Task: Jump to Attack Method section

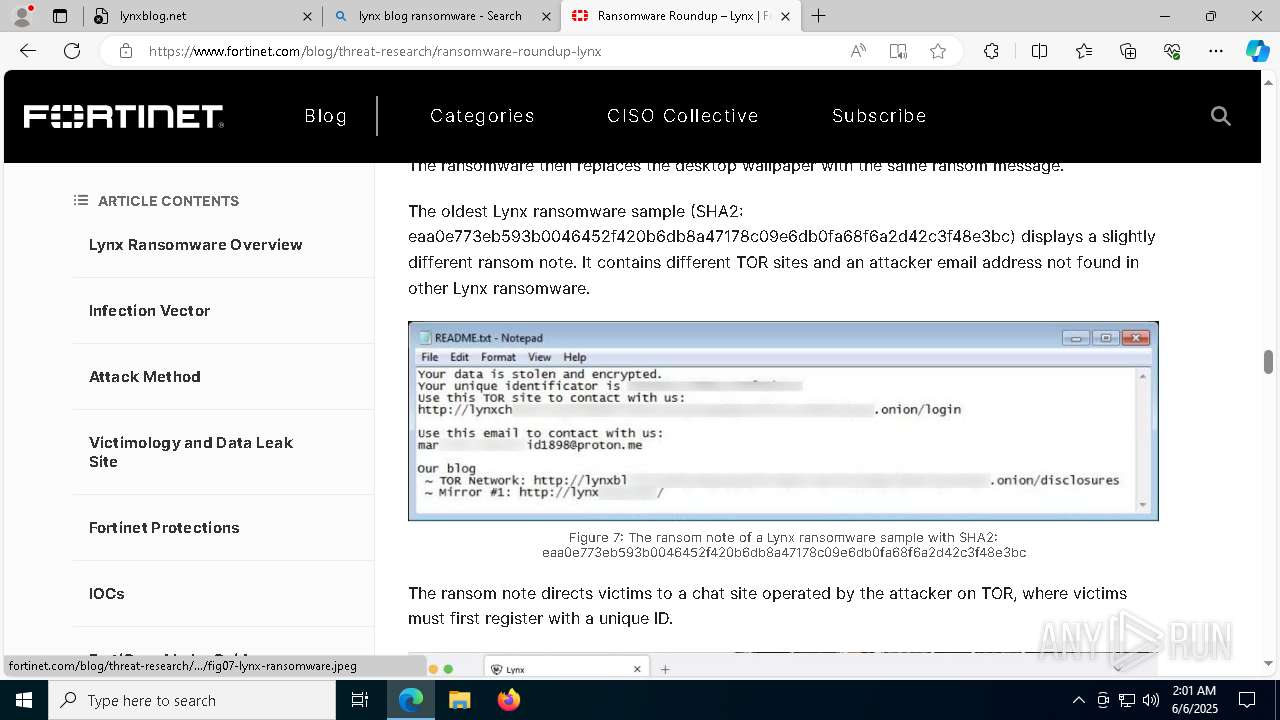Action: [145, 377]
